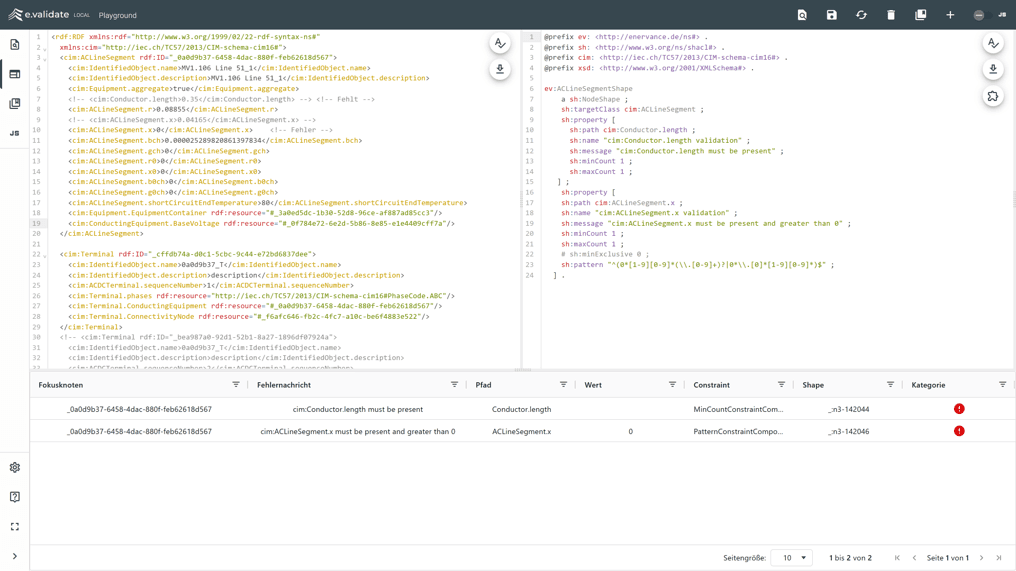Open the library icon in left sidebar

point(15,104)
